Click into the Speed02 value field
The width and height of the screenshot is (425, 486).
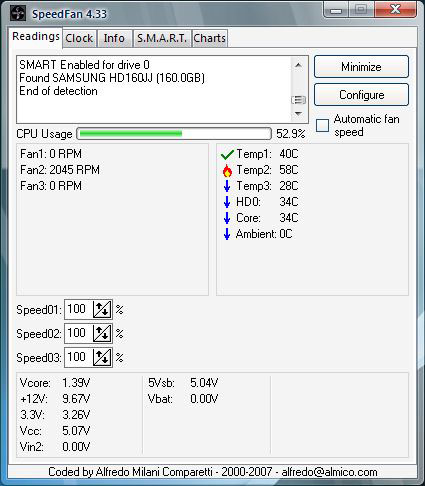(x=79, y=334)
